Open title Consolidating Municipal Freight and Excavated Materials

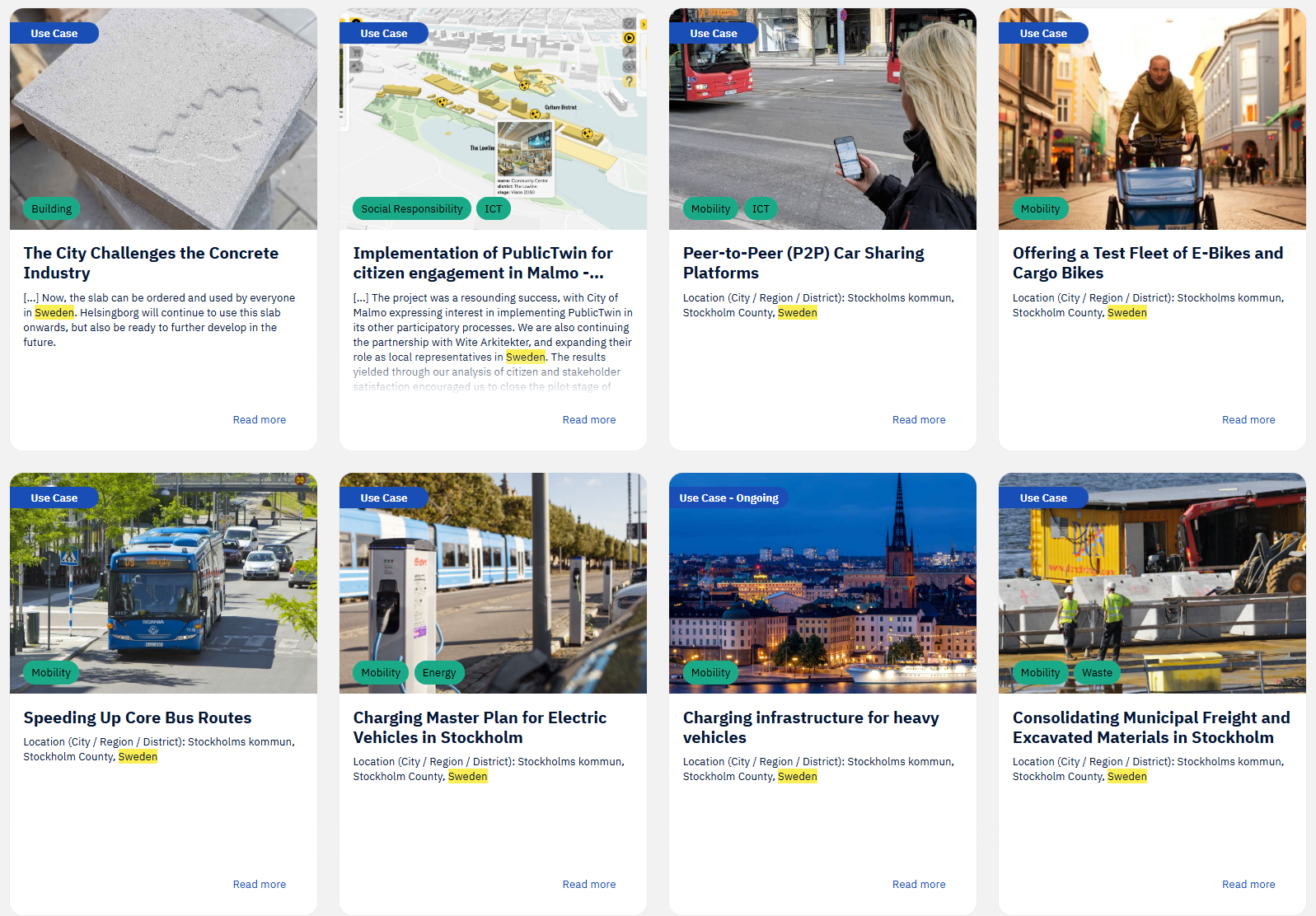point(1151,727)
